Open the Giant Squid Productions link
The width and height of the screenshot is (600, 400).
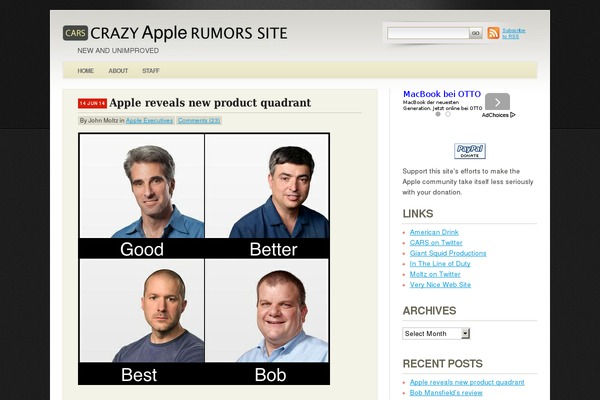point(448,253)
